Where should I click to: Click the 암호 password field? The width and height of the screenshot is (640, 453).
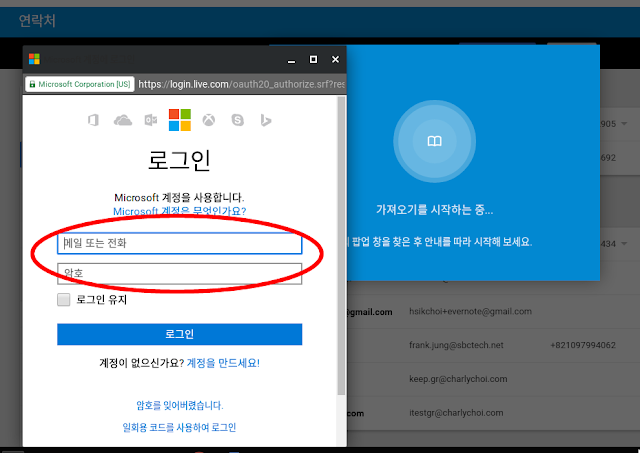pyautogui.click(x=180, y=273)
